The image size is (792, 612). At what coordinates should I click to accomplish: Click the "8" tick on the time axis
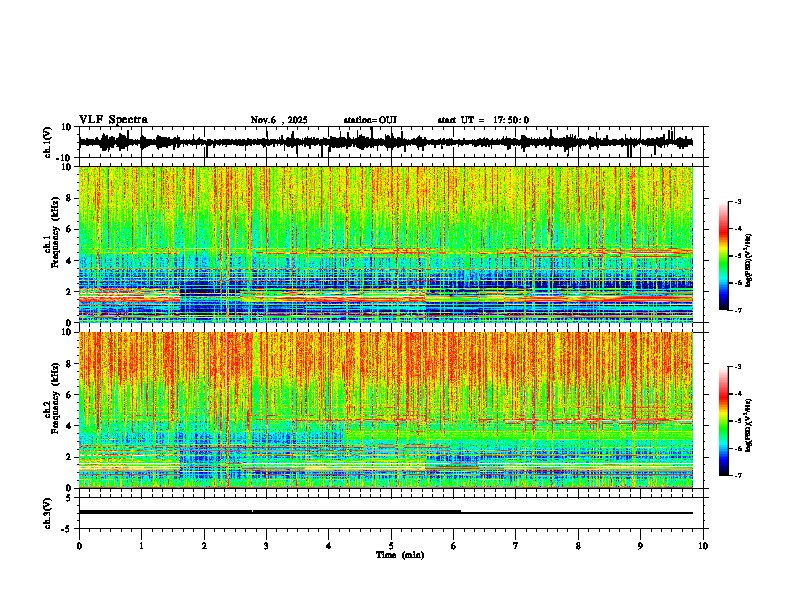pyautogui.click(x=578, y=546)
